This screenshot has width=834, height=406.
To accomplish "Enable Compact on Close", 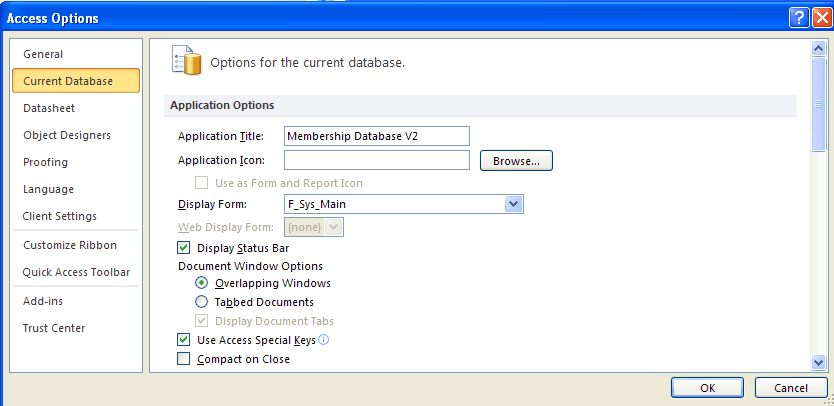I will (184, 359).
